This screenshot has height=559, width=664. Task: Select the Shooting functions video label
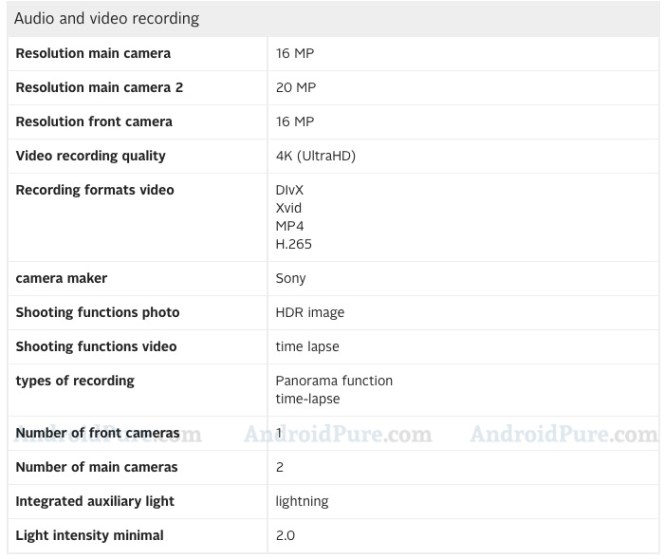coord(96,346)
